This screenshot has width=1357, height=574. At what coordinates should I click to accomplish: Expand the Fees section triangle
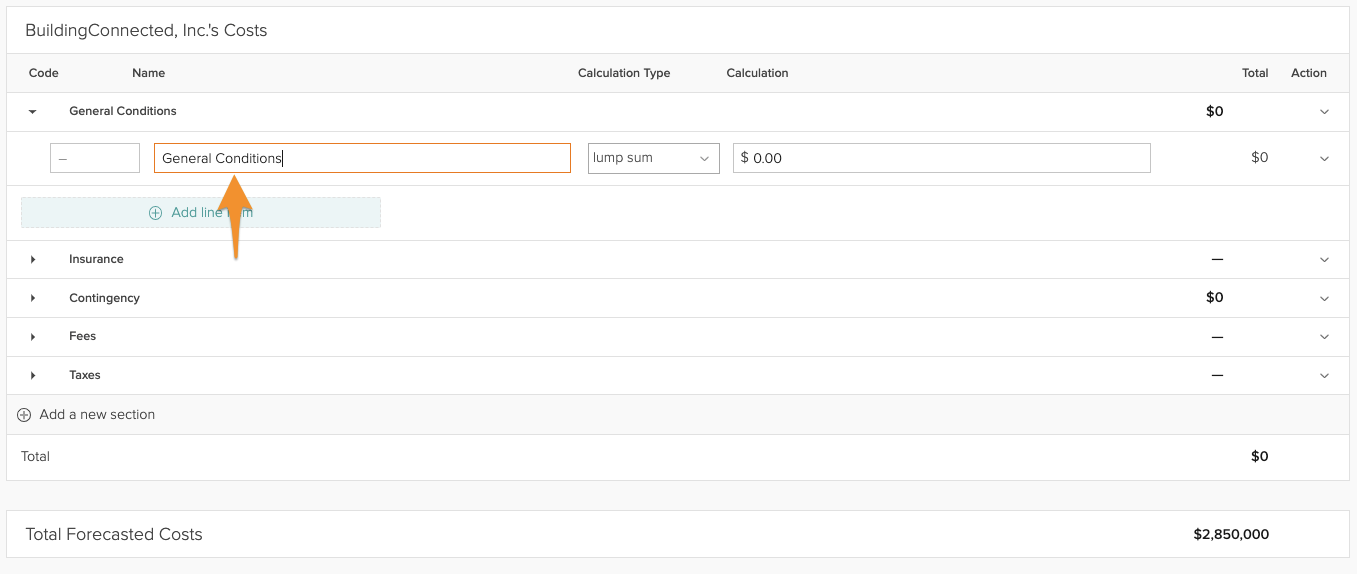pos(33,337)
